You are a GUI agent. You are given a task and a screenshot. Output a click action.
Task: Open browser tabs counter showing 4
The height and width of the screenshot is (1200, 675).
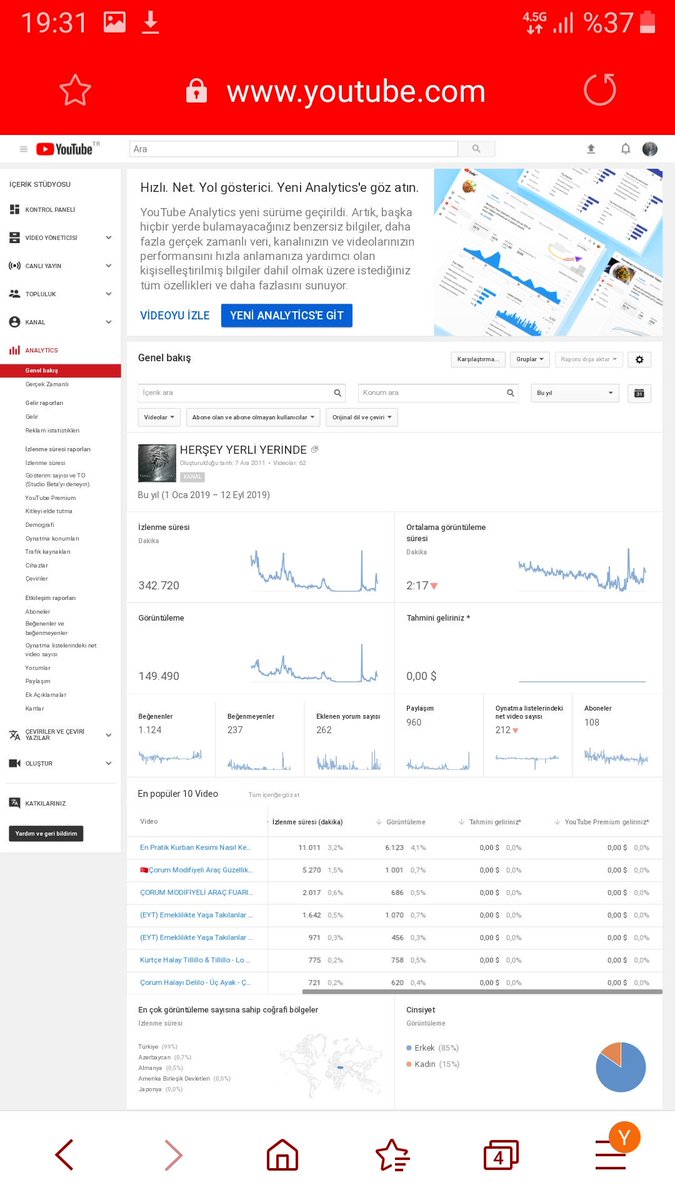click(x=500, y=1156)
